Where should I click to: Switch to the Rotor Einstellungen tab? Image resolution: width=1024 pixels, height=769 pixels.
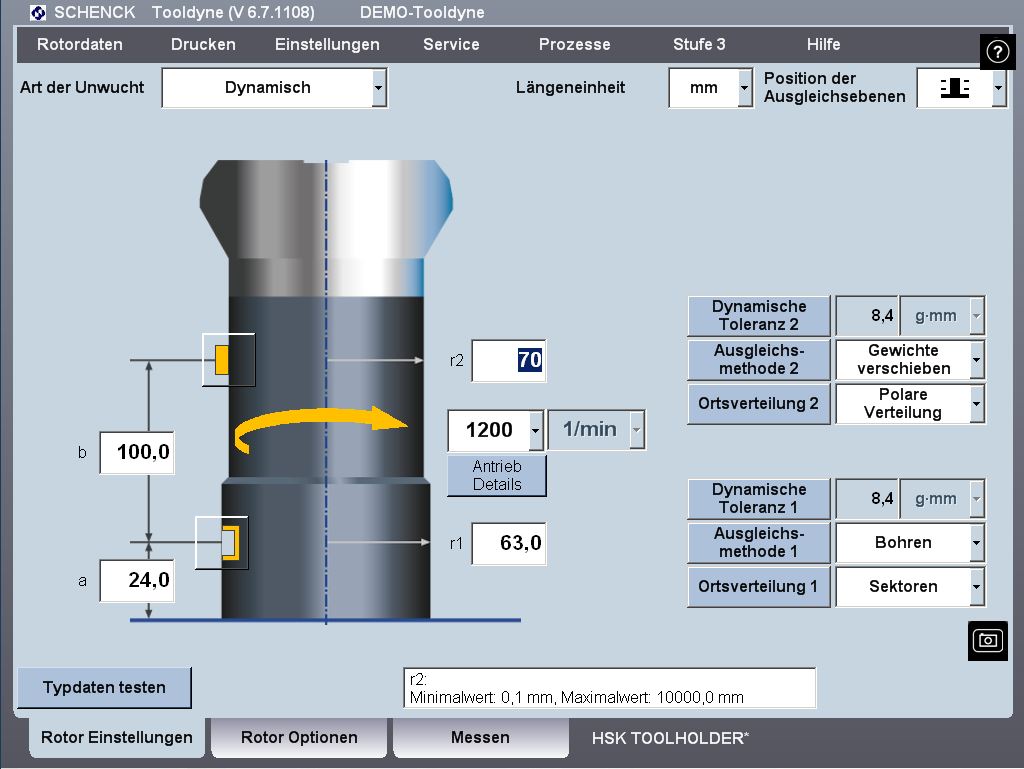[117, 738]
